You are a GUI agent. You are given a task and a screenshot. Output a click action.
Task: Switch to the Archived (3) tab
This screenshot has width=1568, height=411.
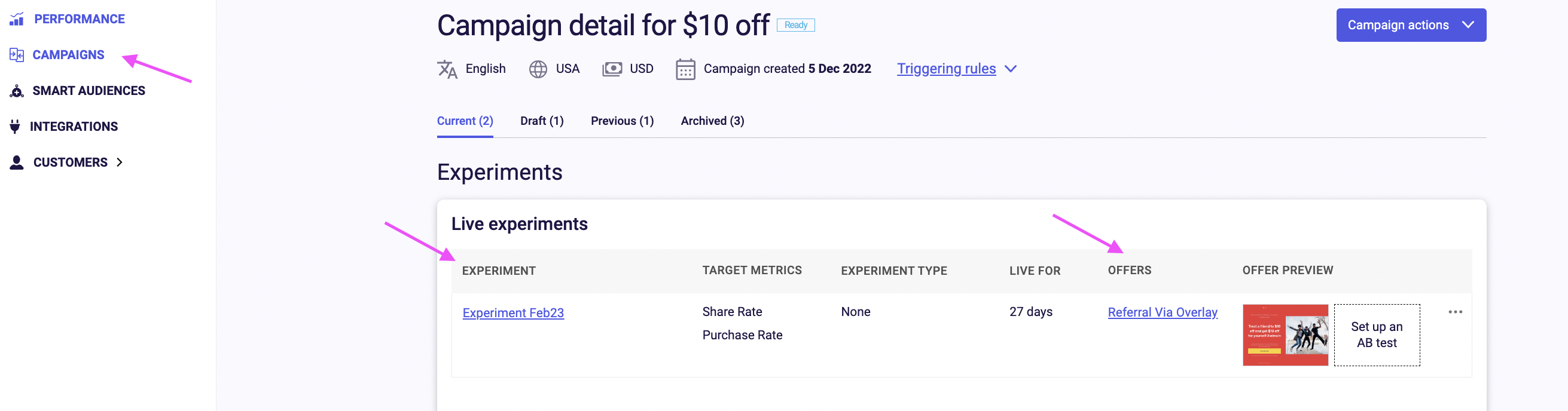pos(712,121)
